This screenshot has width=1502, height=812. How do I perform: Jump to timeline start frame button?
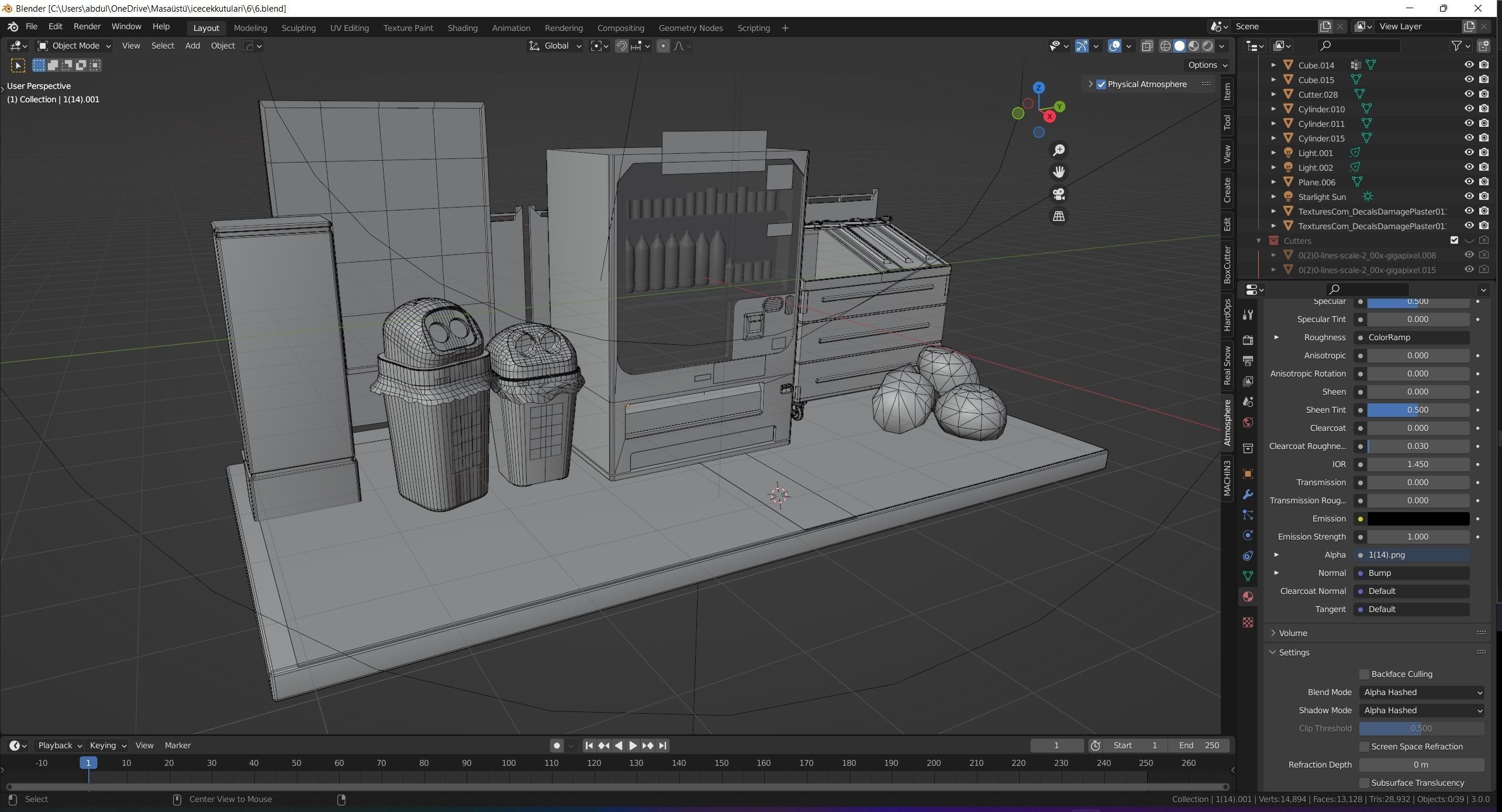589,745
